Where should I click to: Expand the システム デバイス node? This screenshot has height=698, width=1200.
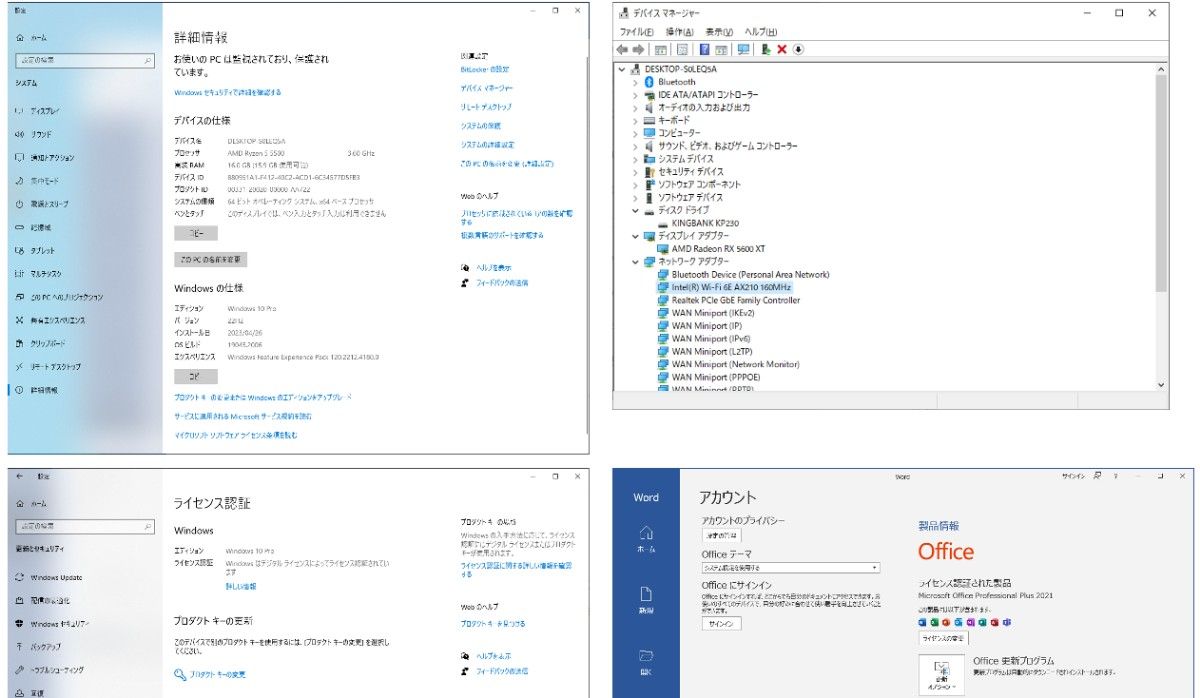point(635,159)
